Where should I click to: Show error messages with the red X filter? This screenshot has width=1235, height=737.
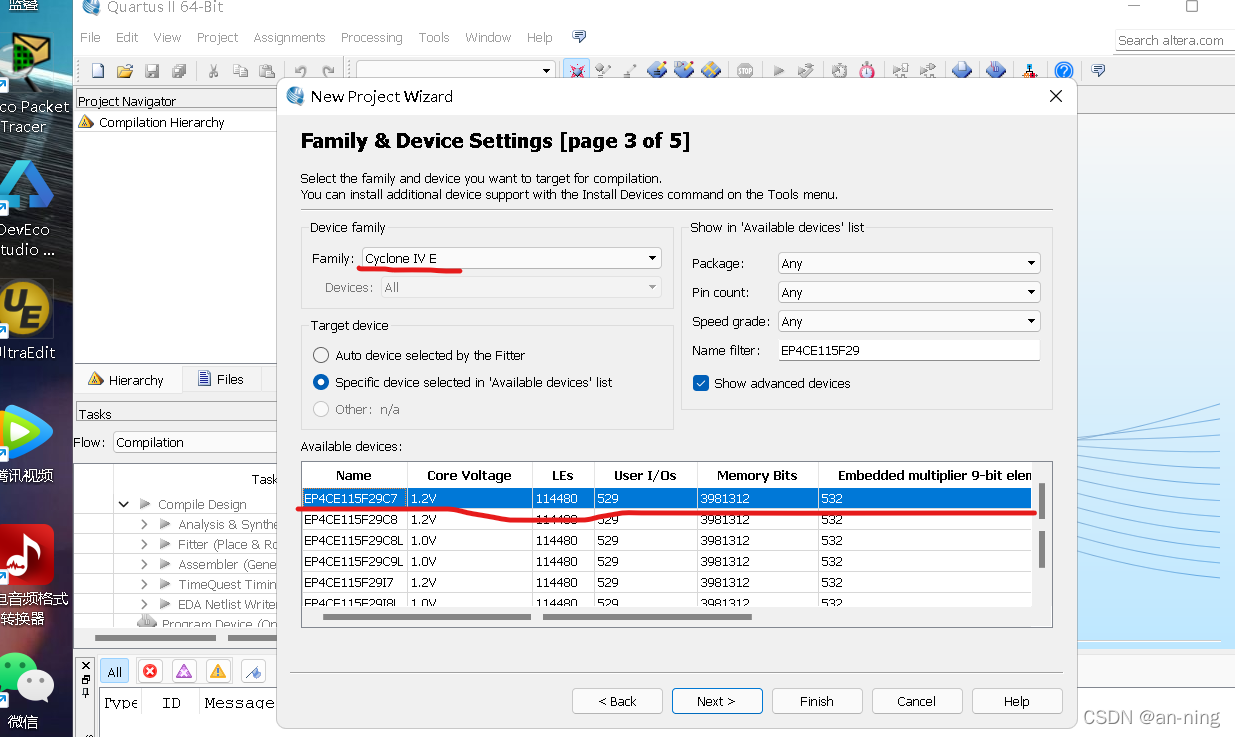[x=150, y=671]
